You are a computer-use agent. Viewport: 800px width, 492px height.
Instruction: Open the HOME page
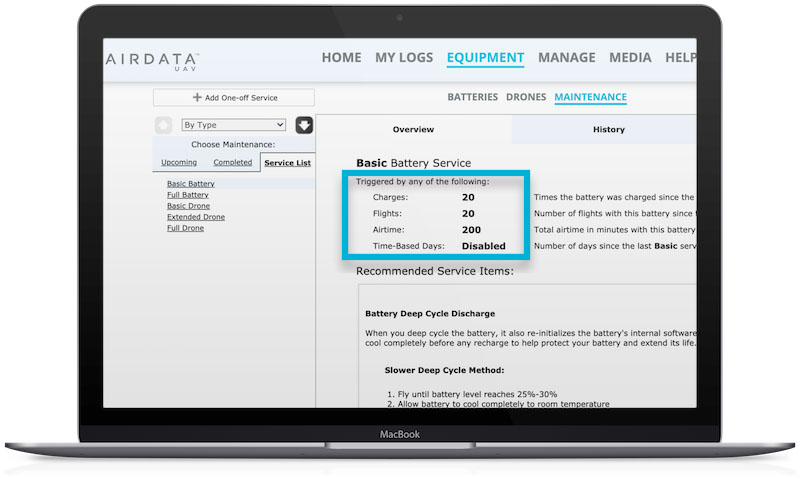tap(341, 58)
